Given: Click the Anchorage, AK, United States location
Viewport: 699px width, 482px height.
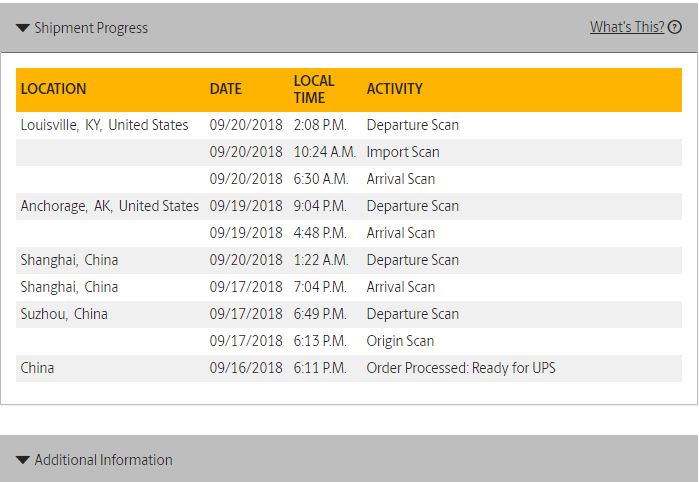Looking at the screenshot, I should 110,206.
